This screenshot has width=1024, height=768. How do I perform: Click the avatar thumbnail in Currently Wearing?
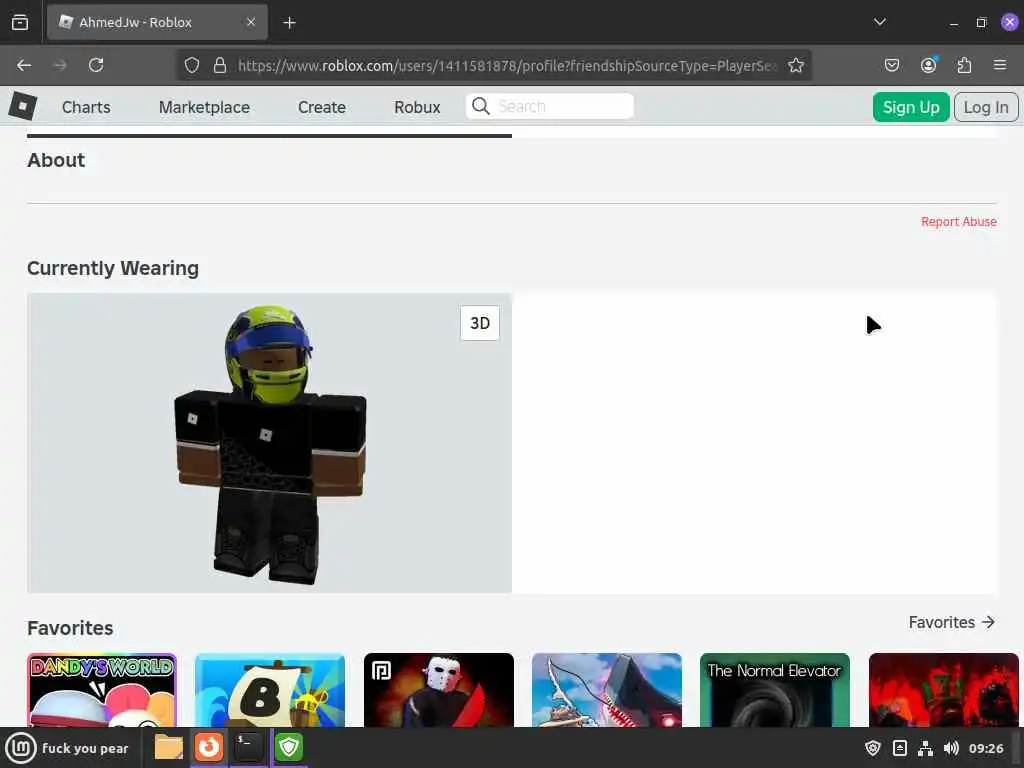270,443
